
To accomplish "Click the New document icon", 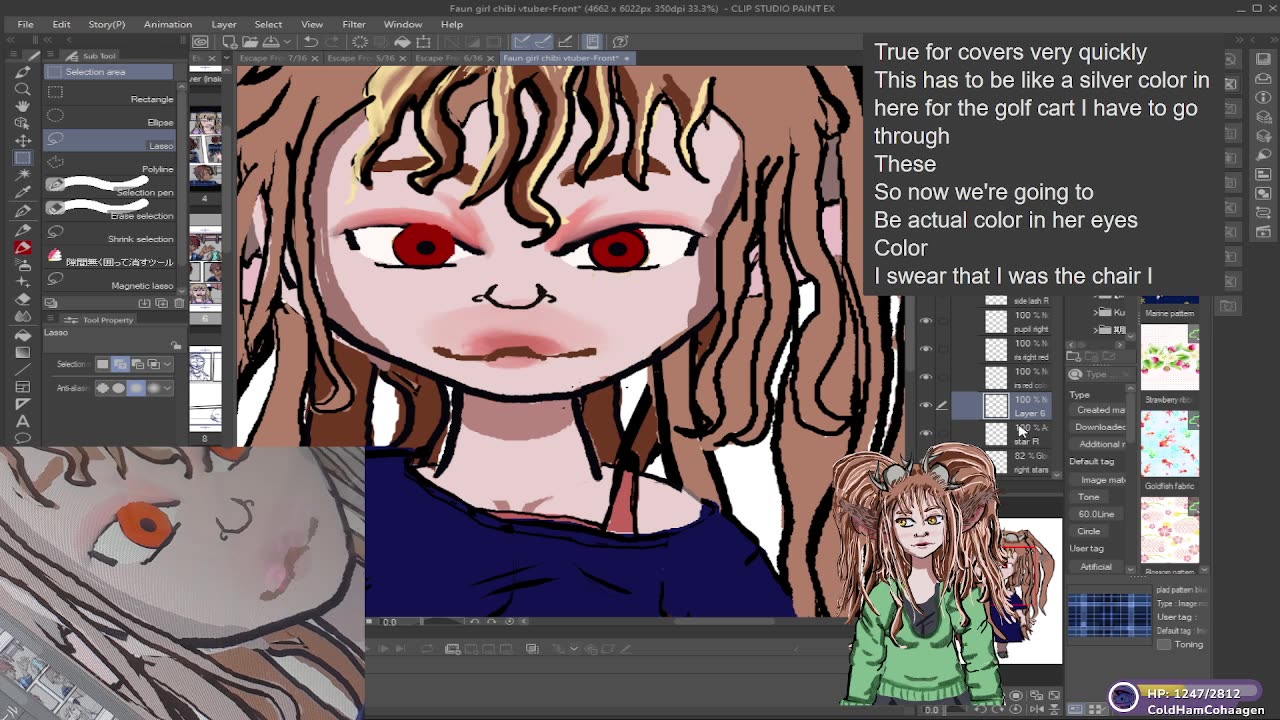I will point(229,41).
